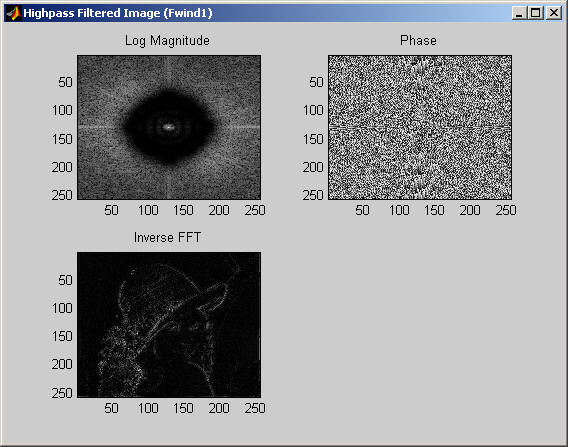Click x-axis label 250 of Inverse FFT
This screenshot has width=568, height=447.
click(255, 408)
